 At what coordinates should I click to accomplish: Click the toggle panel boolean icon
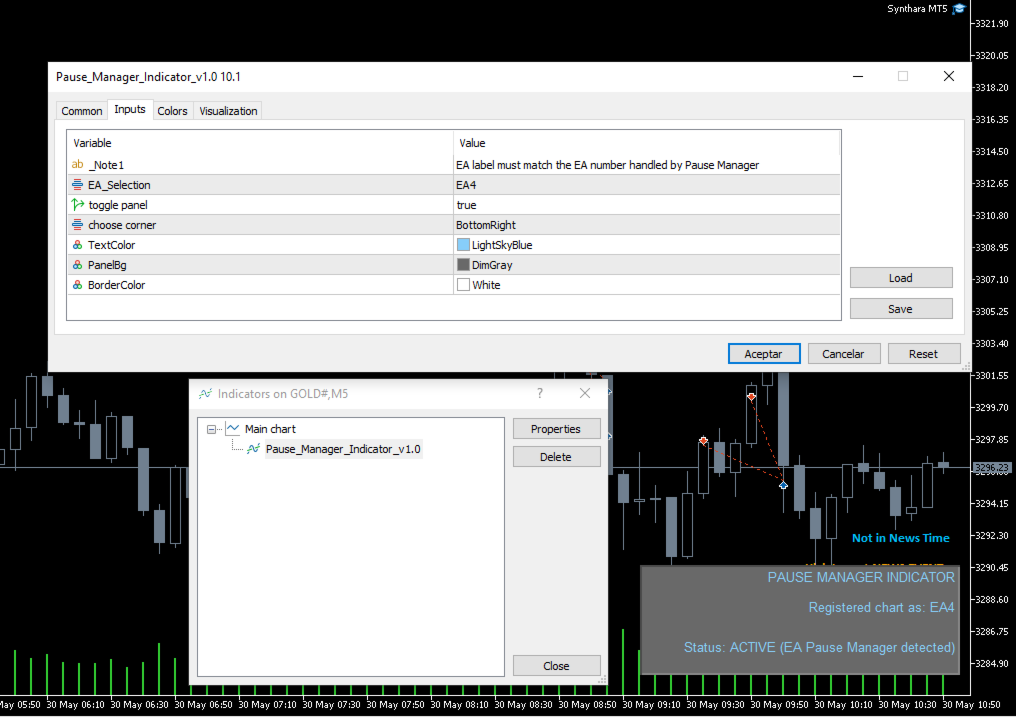point(77,205)
